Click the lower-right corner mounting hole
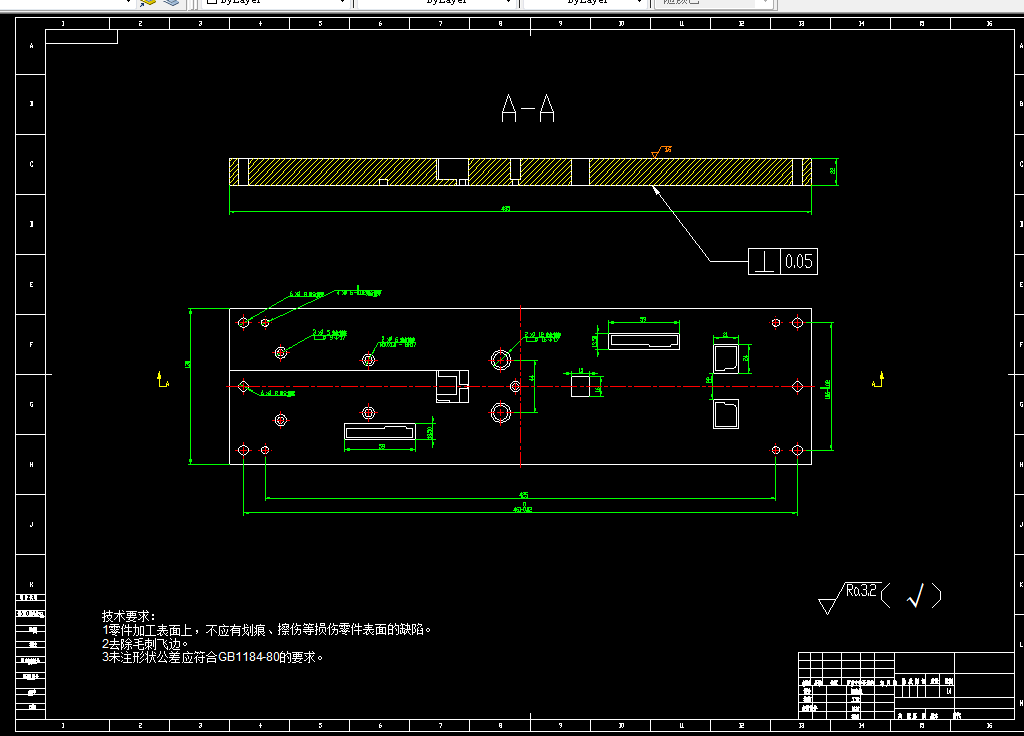Screen dimensions: 1024x736 (x=797, y=450)
